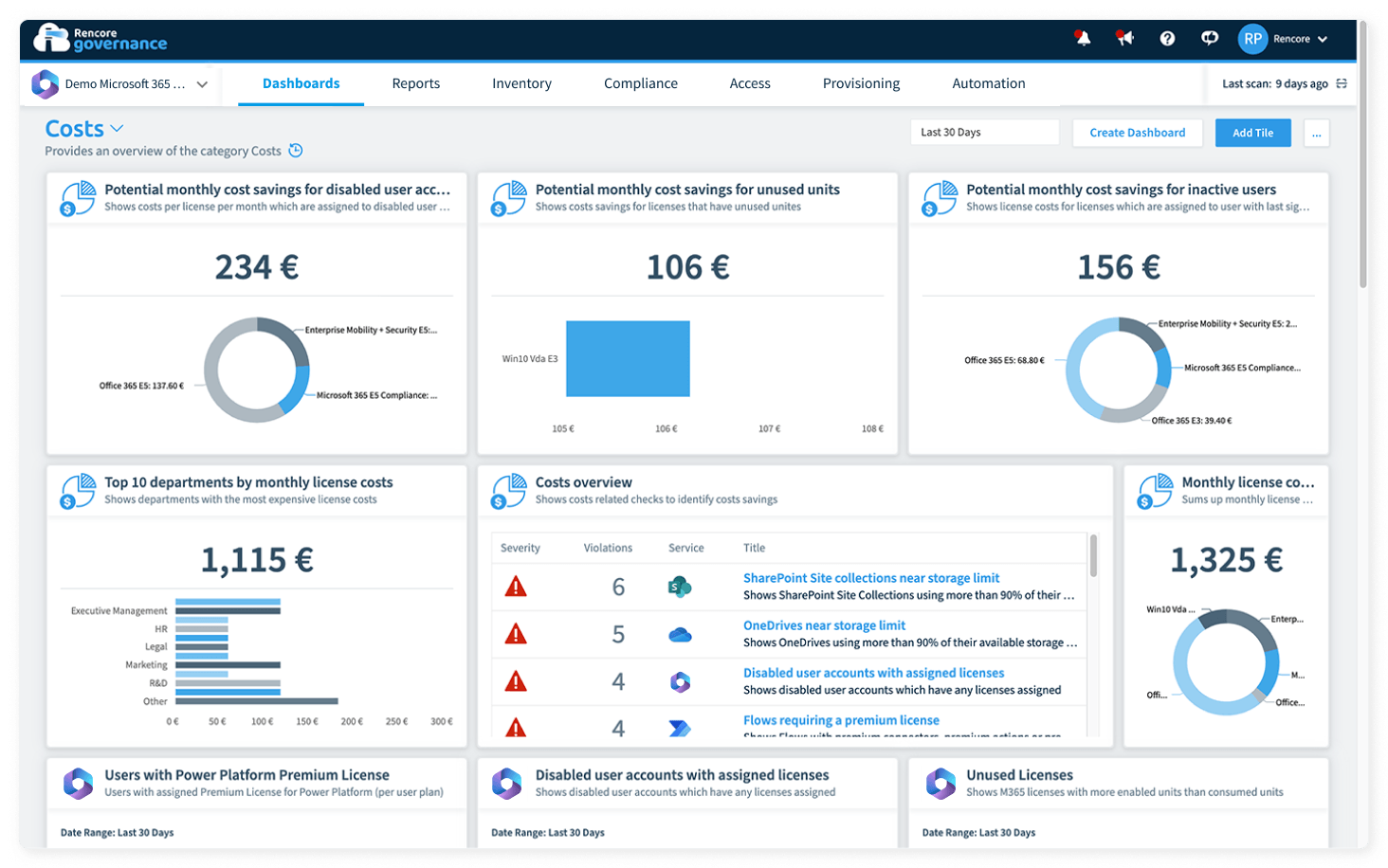Click the RP user avatar
Image resolution: width=1388 pixels, height=868 pixels.
1252,39
